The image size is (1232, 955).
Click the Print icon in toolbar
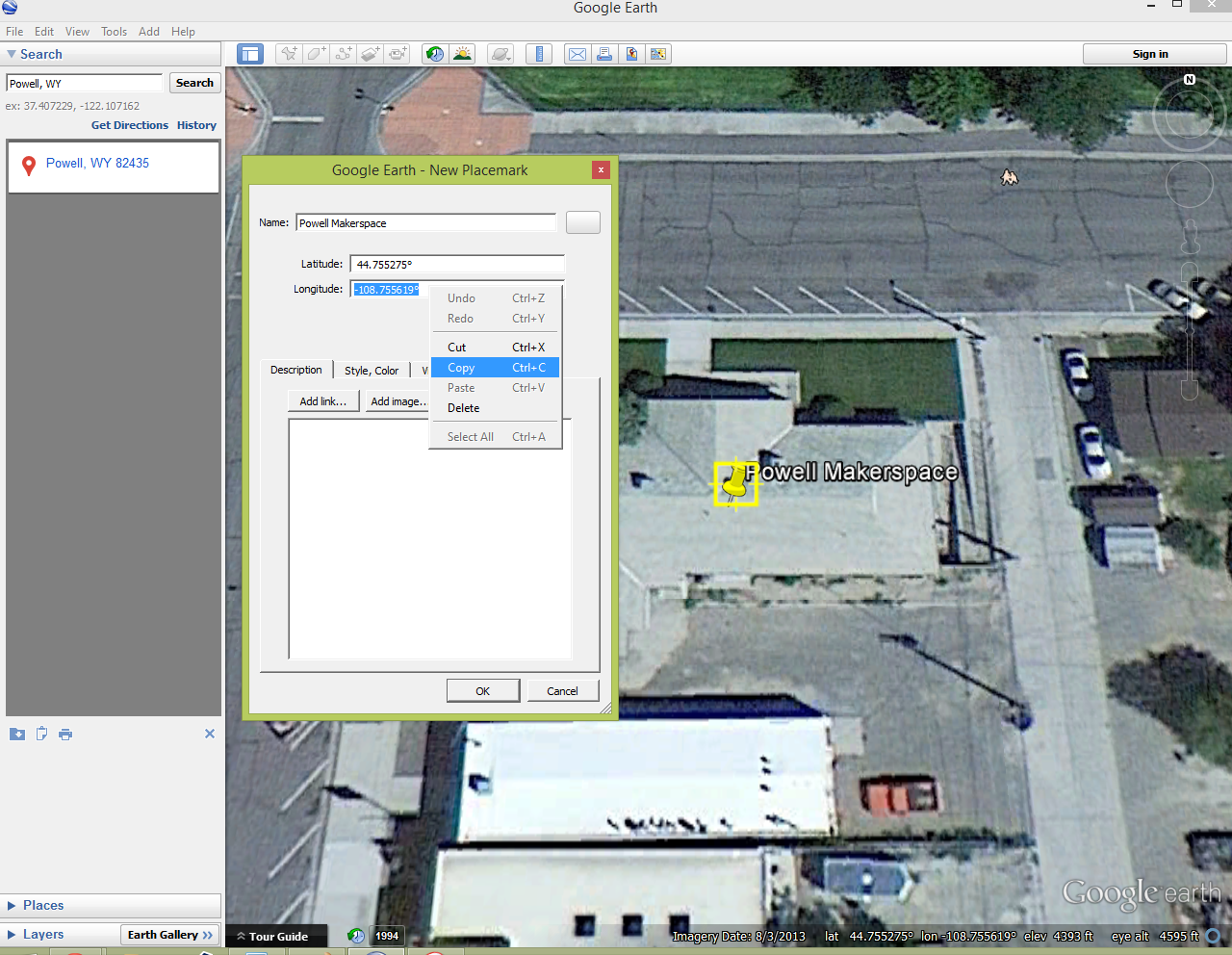click(x=604, y=54)
